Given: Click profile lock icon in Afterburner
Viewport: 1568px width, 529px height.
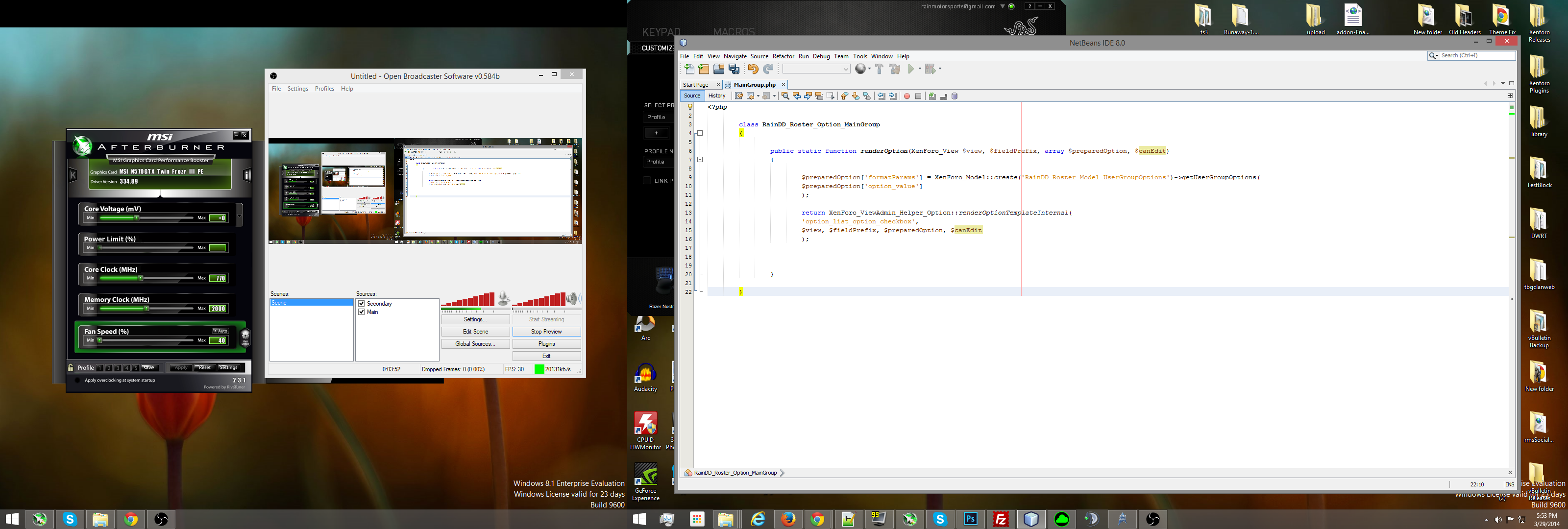Looking at the screenshot, I should point(71,368).
